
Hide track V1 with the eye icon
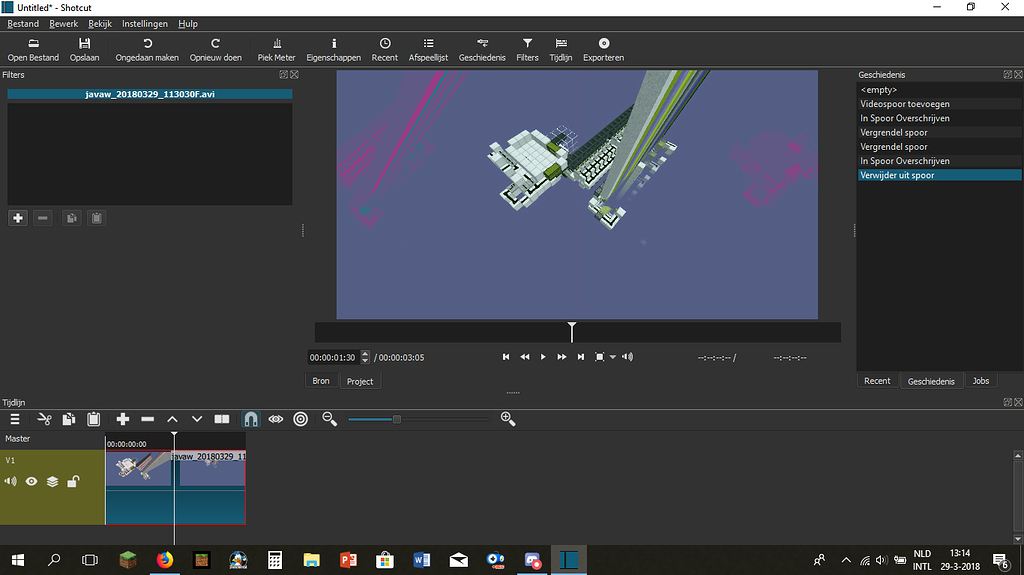[31, 482]
